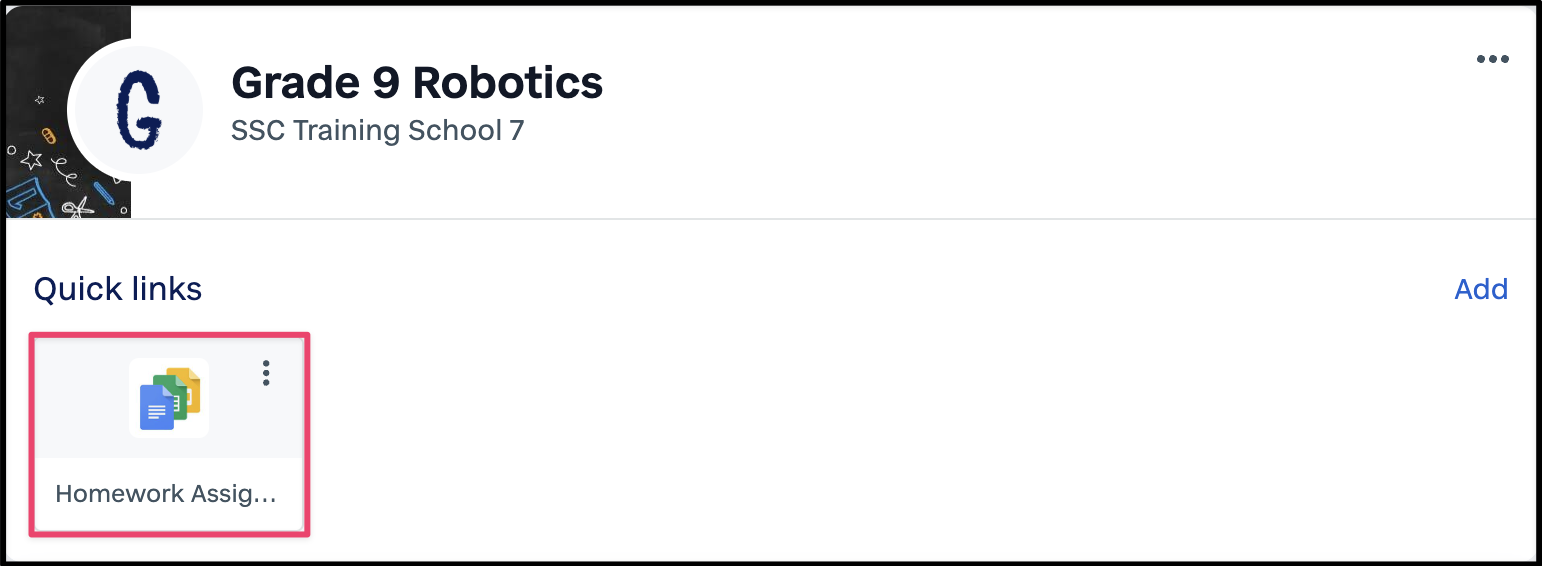
Task: Click the green Google Sheets icon
Action: click(x=173, y=398)
